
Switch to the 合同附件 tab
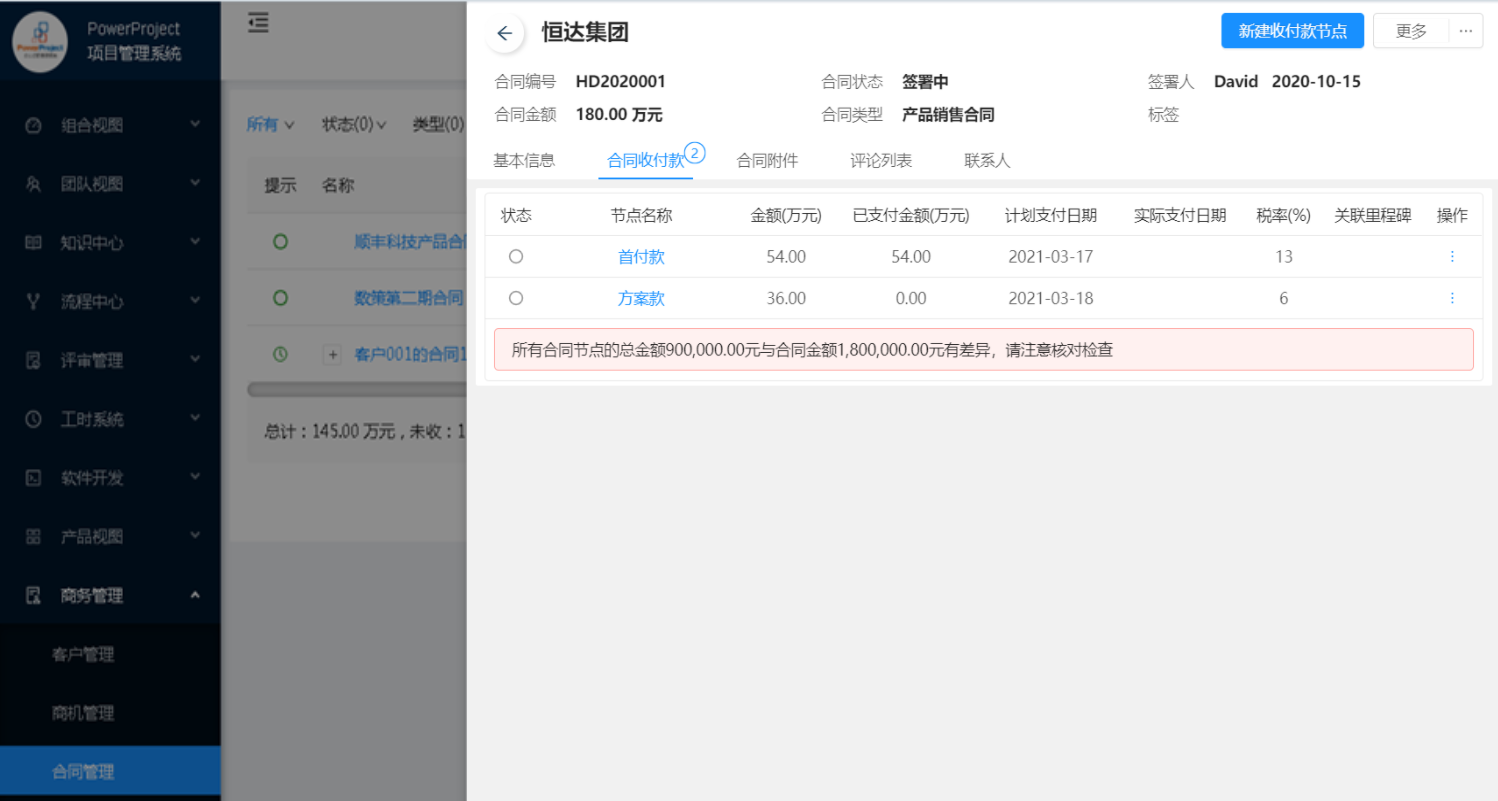(767, 160)
